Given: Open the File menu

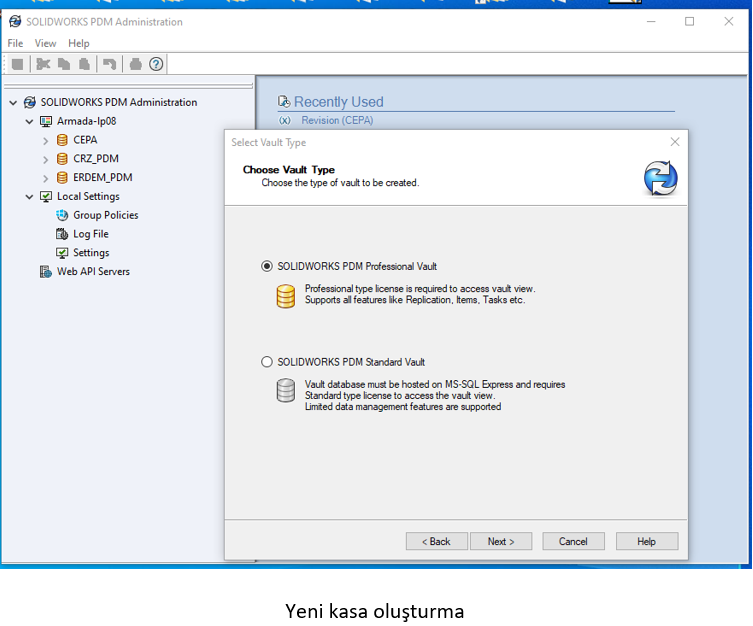Looking at the screenshot, I should (15, 43).
